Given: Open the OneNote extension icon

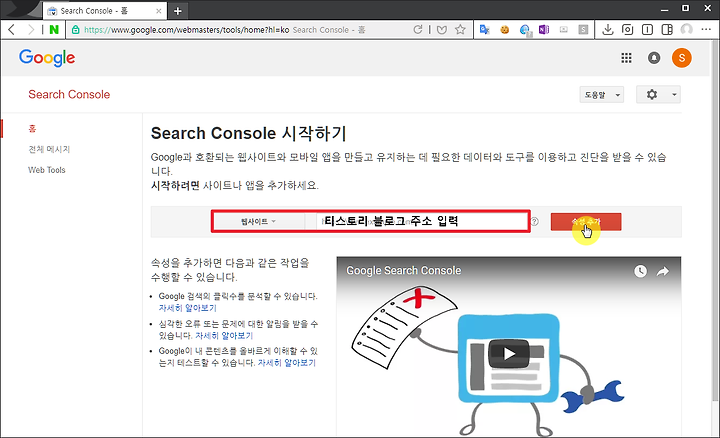Looking at the screenshot, I should tap(544, 30).
